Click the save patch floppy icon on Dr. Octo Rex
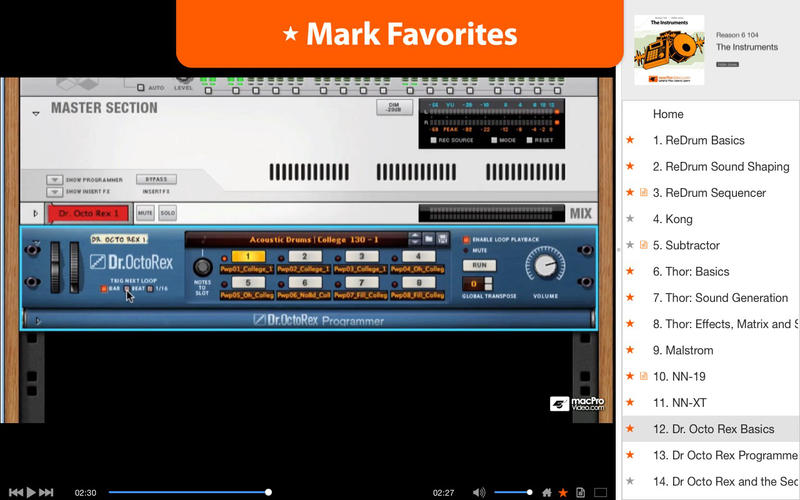 pos(442,239)
